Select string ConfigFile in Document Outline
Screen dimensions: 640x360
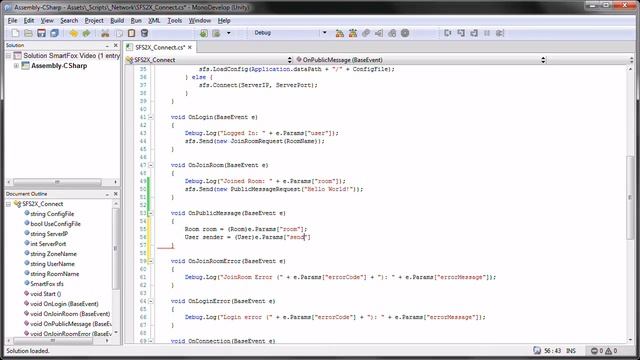pos(52,214)
